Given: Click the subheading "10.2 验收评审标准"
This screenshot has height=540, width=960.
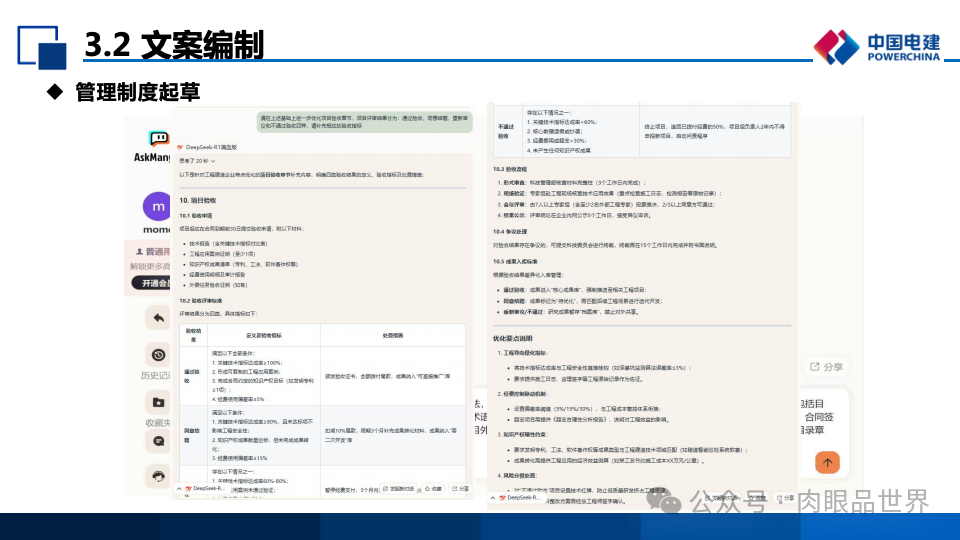Looking at the screenshot, I should (x=201, y=301).
